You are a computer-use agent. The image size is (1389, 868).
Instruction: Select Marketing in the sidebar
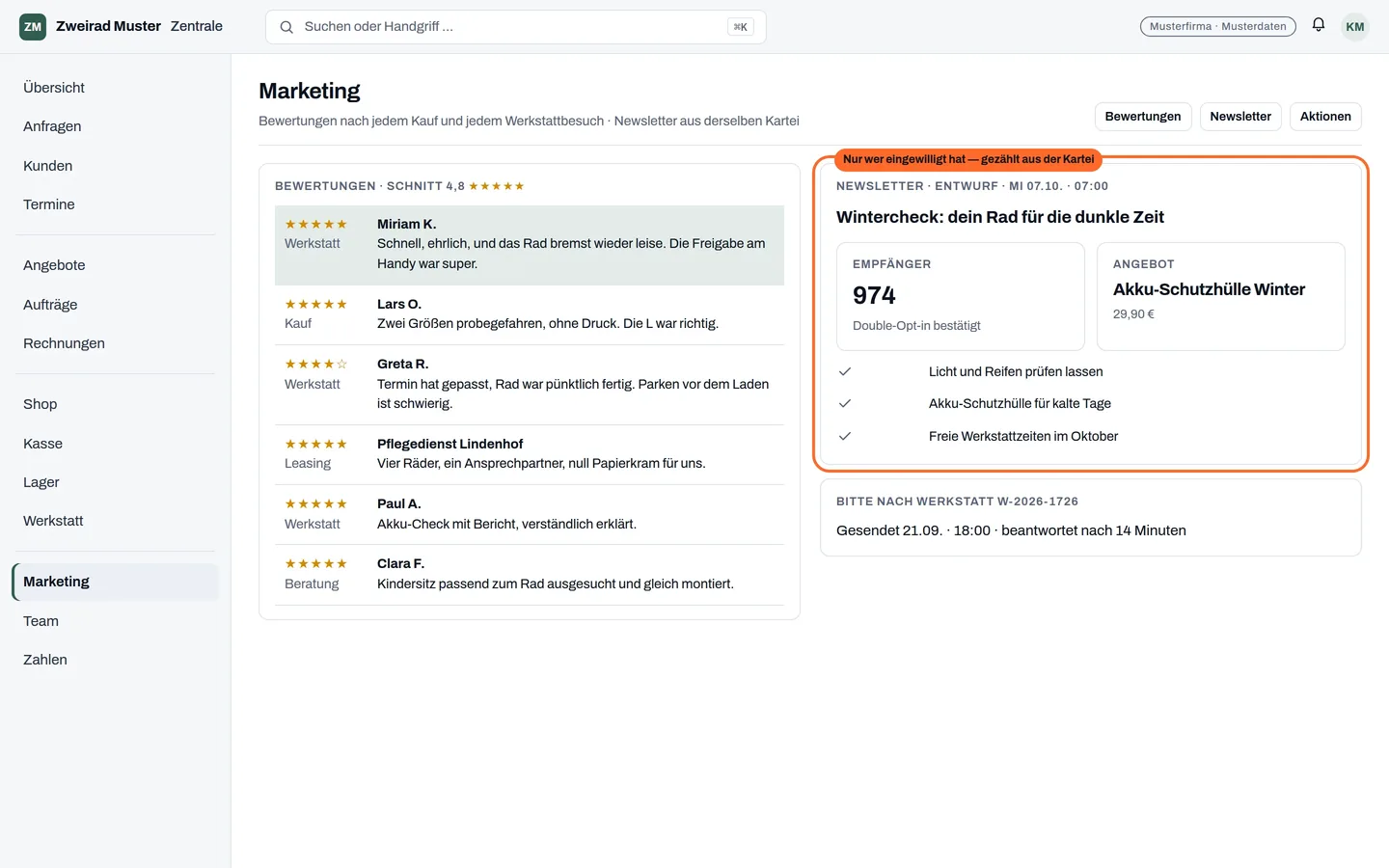tap(116, 582)
